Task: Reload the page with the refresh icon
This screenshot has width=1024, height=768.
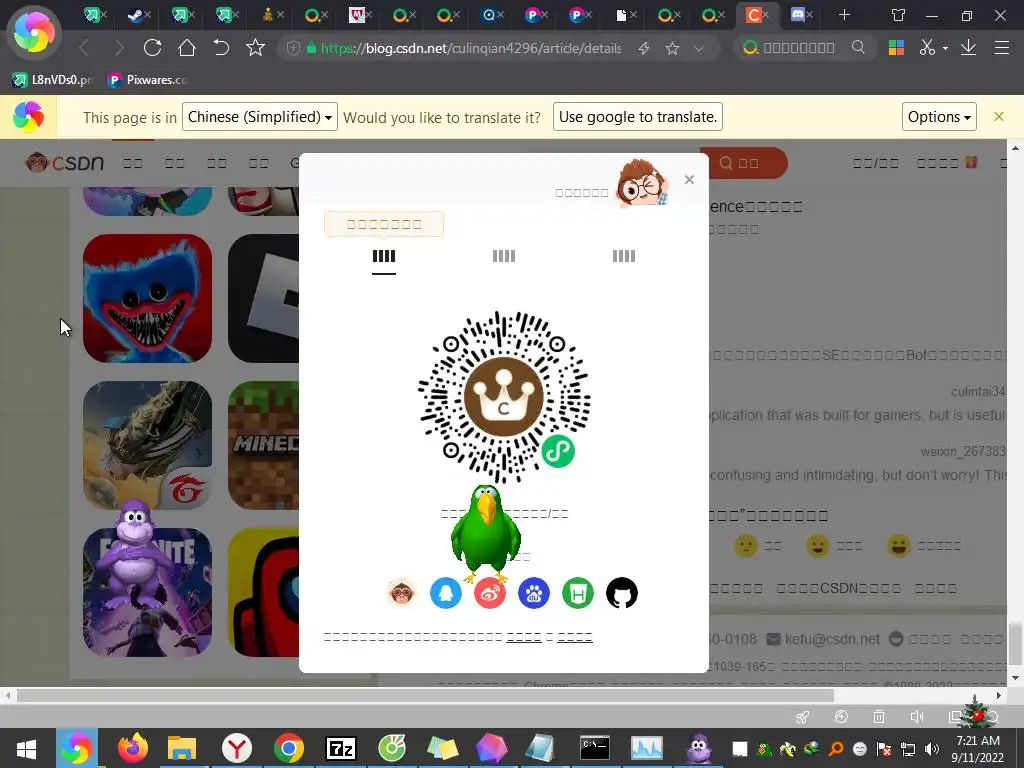Action: point(152,48)
